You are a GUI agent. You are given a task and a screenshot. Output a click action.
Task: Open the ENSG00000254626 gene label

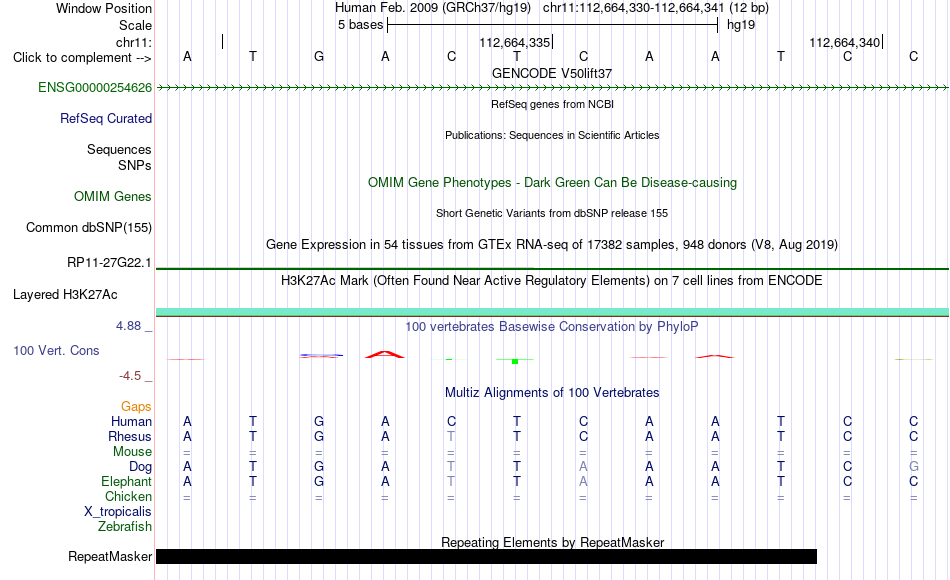(x=95, y=87)
